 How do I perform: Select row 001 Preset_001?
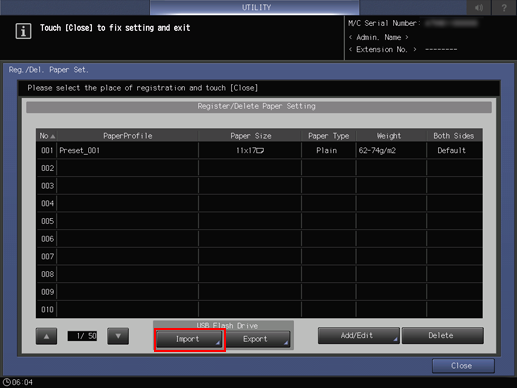click(x=259, y=150)
